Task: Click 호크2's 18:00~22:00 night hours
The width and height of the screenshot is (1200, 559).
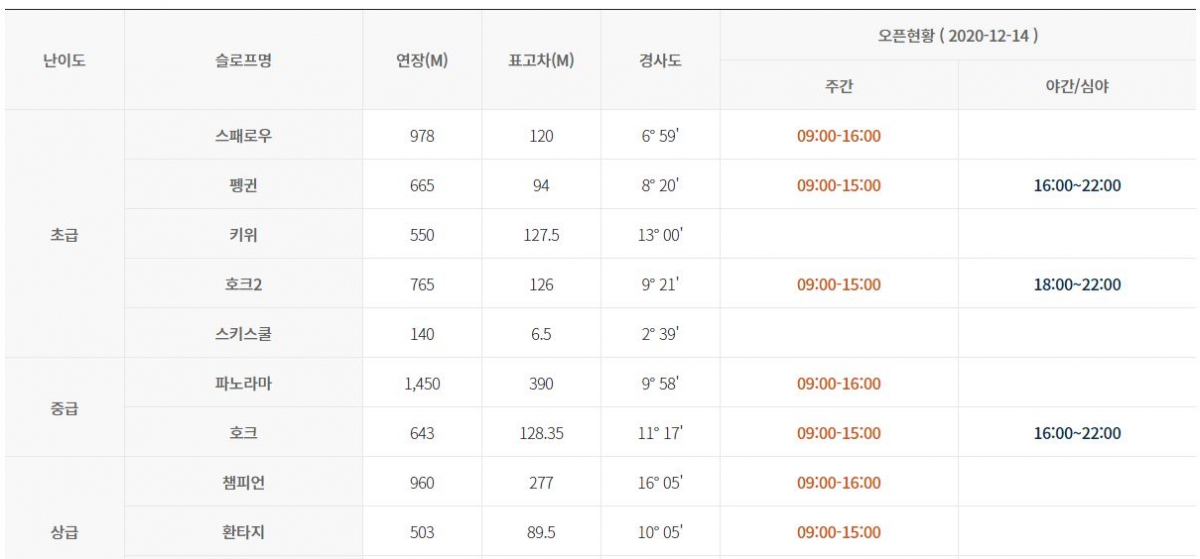Action: pyautogui.click(x=1077, y=285)
